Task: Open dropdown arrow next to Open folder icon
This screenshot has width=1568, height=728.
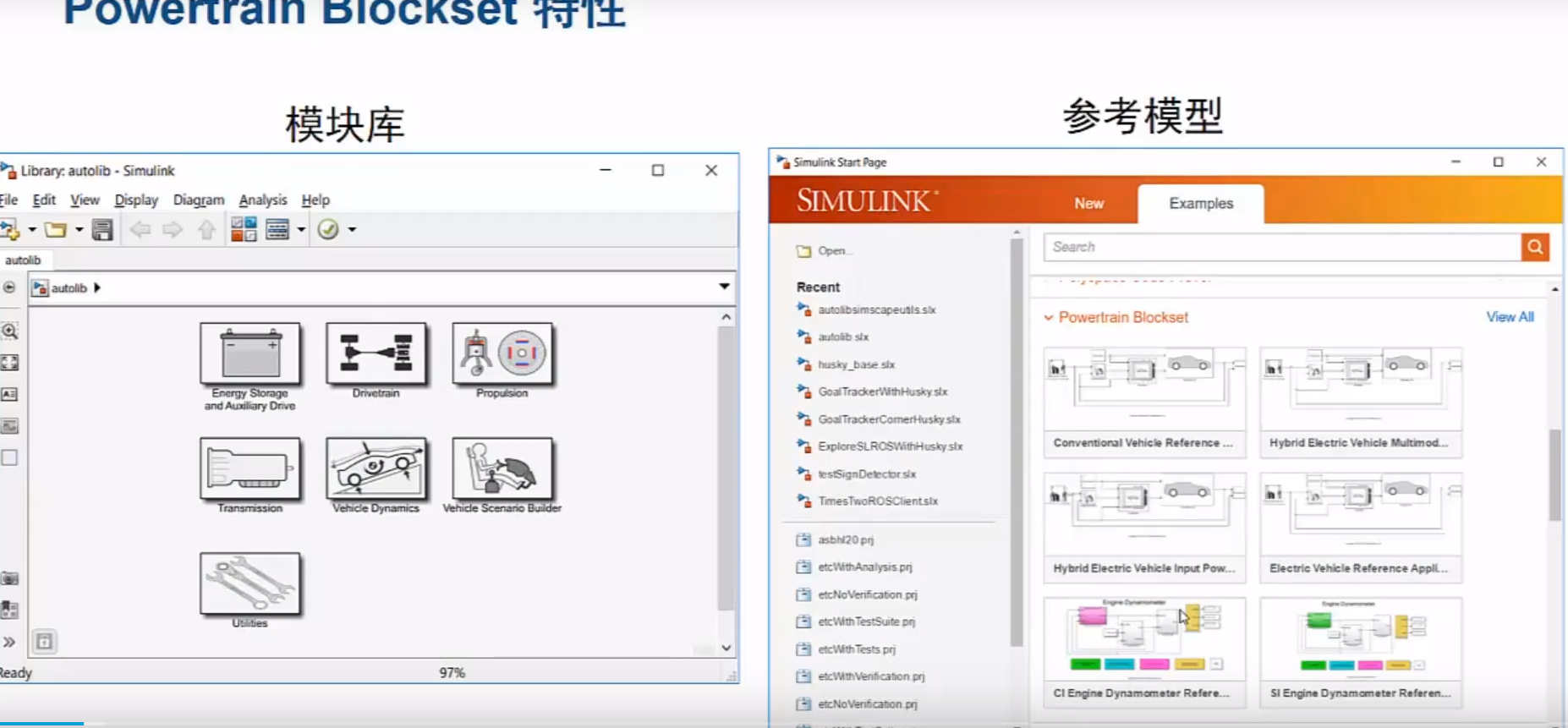Action: click(79, 229)
